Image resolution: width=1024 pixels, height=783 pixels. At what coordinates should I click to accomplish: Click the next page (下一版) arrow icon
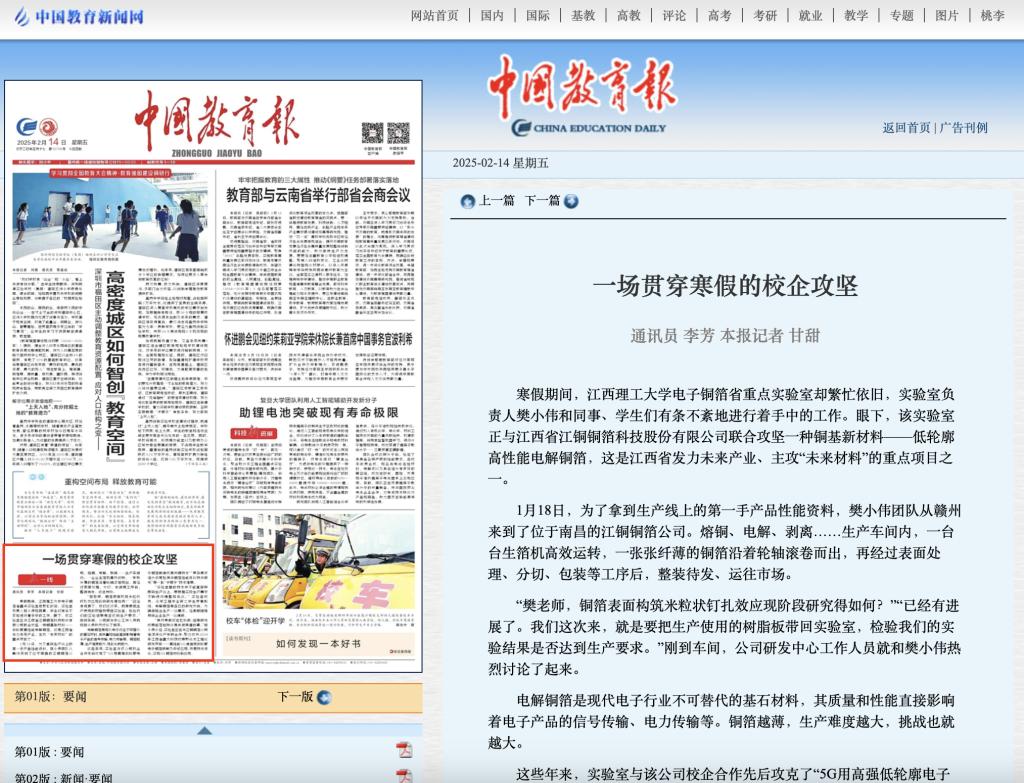coord(324,697)
